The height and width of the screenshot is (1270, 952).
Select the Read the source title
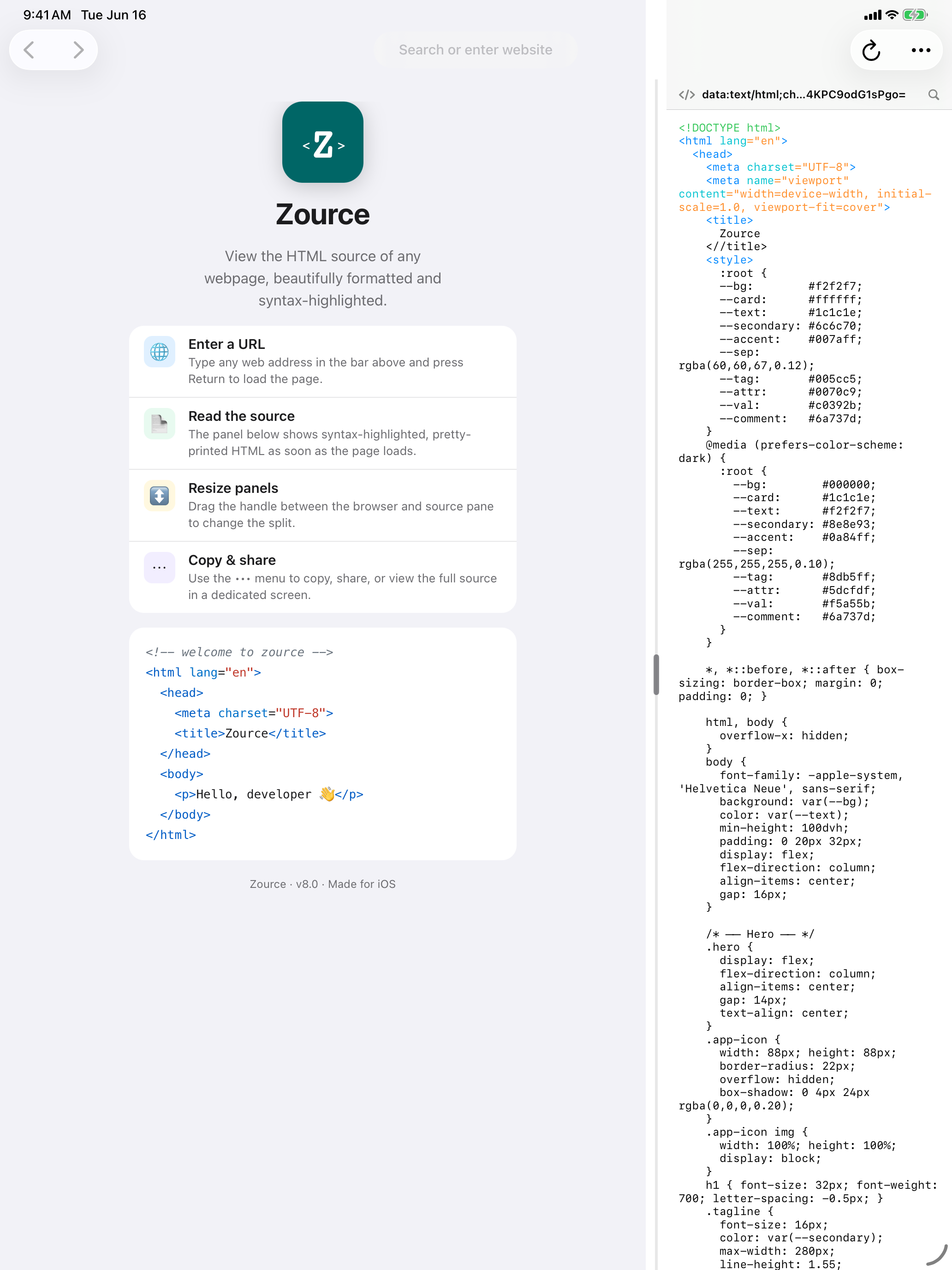(242, 416)
